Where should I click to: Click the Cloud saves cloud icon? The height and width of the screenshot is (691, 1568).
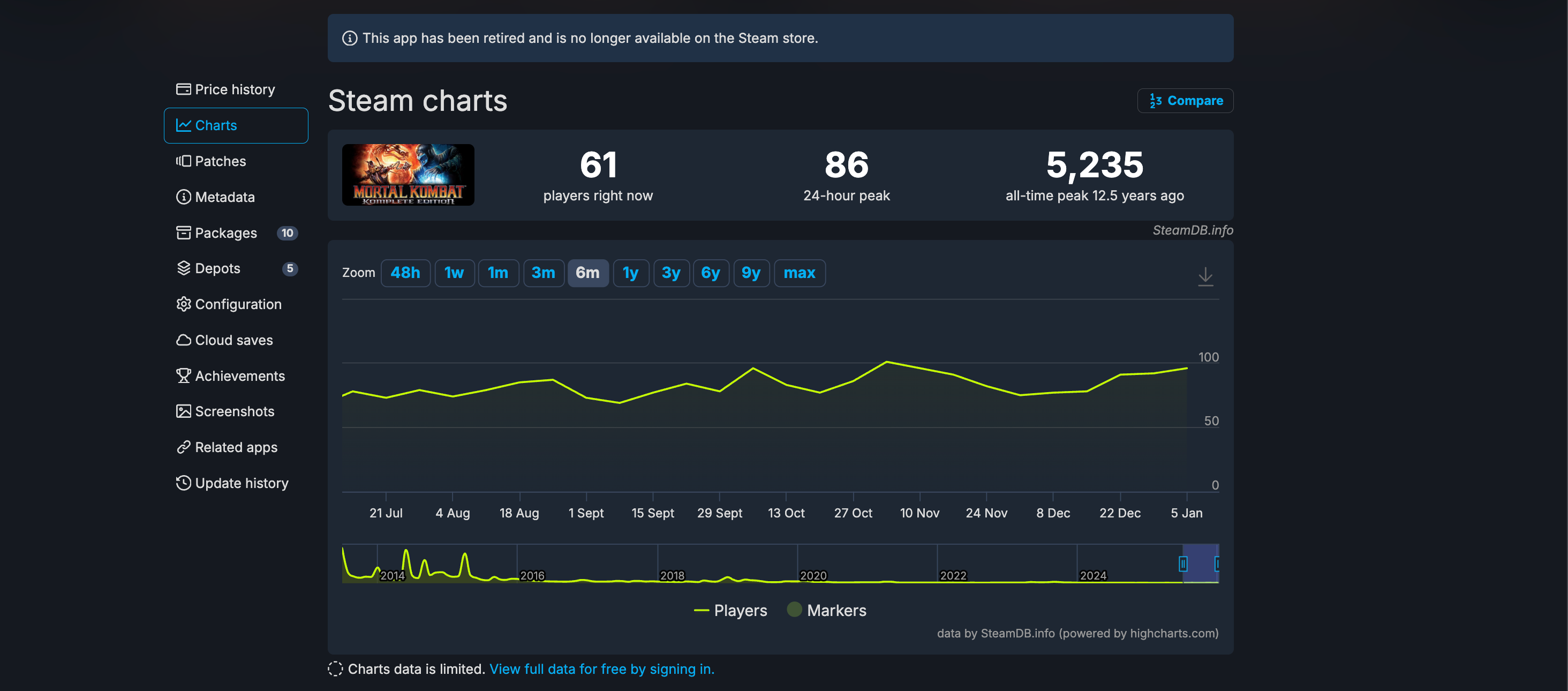point(183,340)
